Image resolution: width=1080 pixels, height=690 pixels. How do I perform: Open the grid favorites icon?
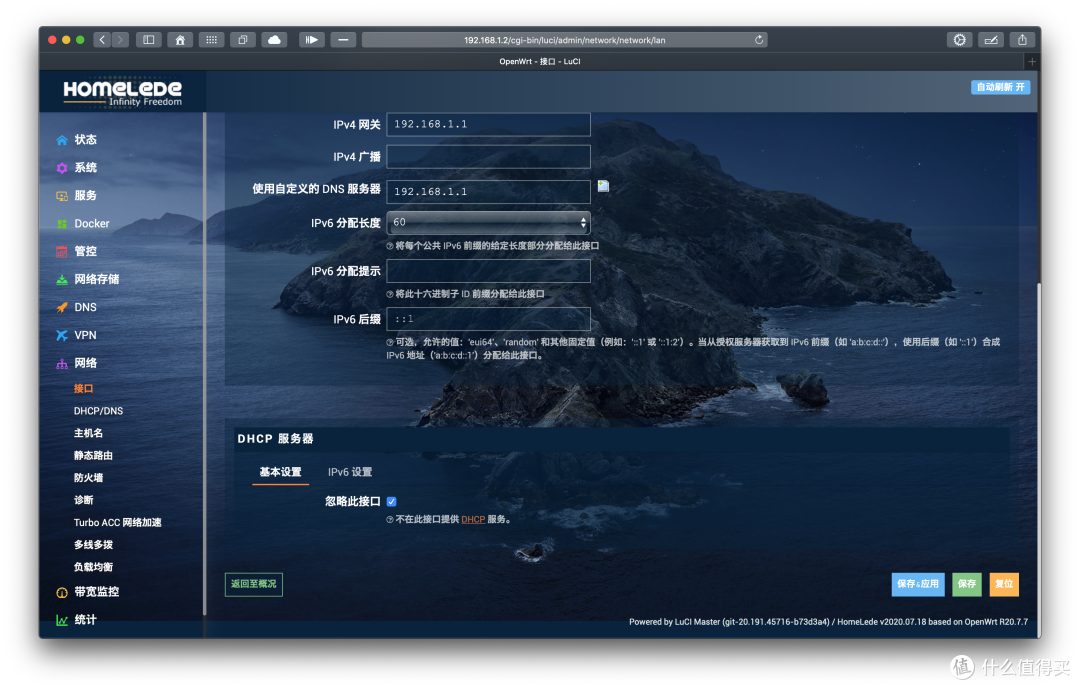coord(211,40)
